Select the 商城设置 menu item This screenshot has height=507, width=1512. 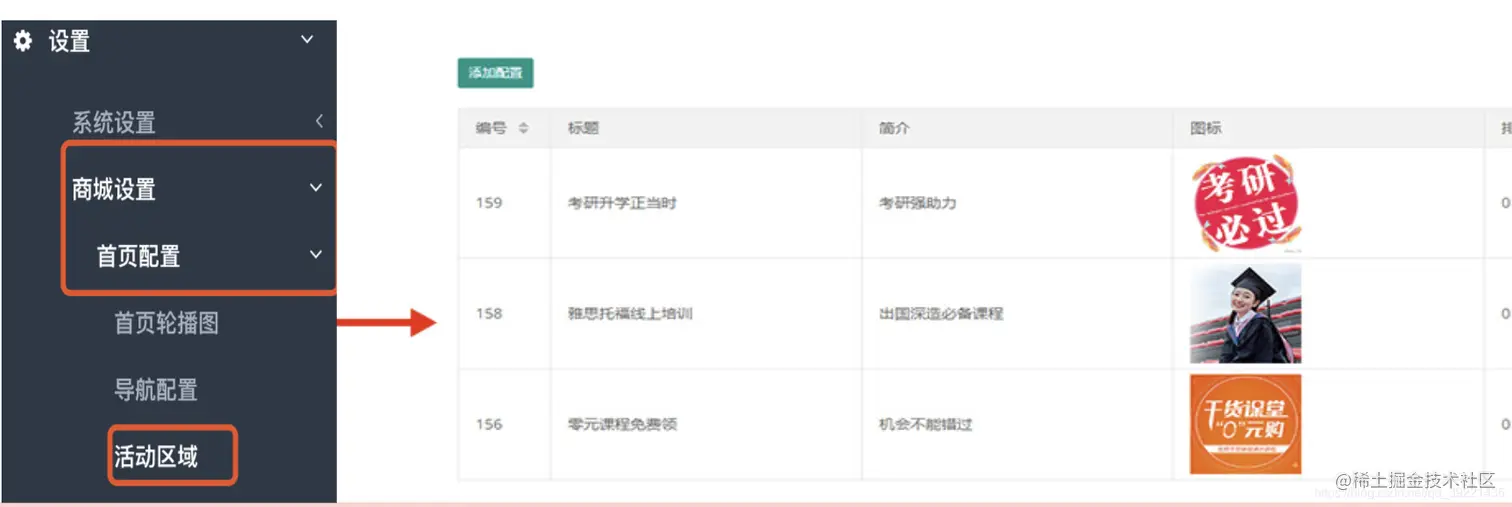tap(114, 189)
